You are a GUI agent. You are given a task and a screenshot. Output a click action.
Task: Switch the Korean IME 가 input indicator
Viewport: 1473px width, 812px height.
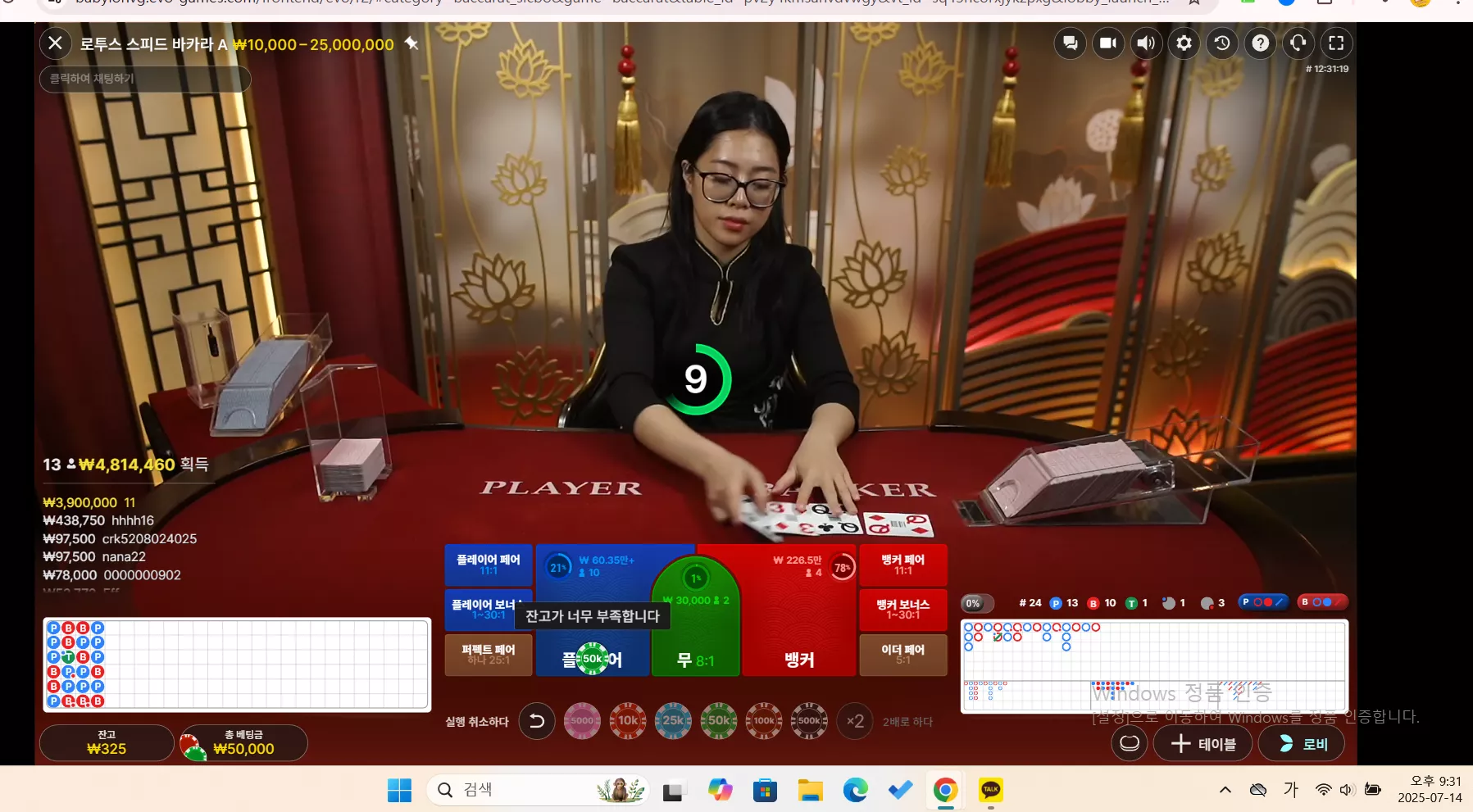coord(1291,790)
